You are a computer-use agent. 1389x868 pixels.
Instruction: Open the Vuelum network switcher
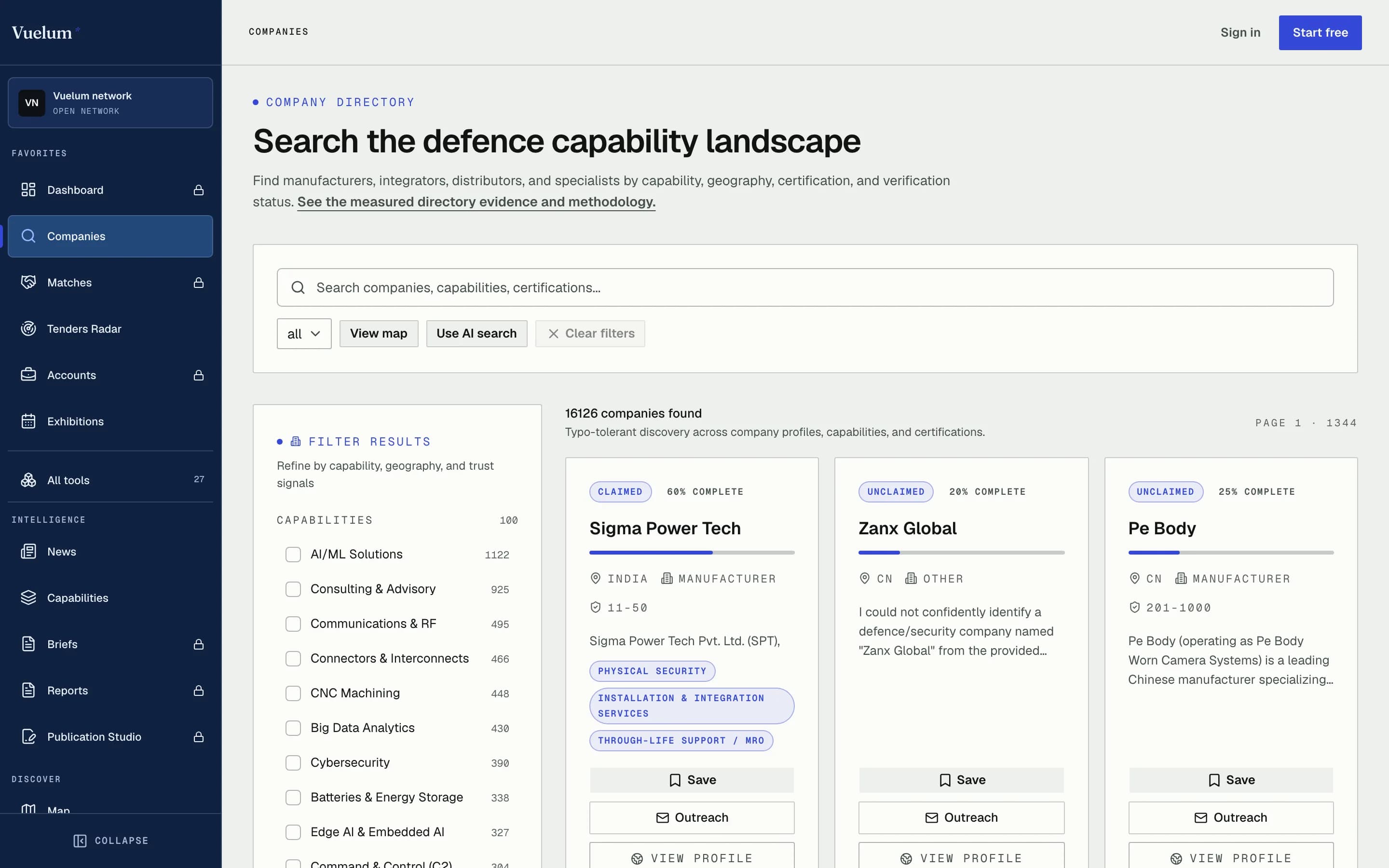110,103
